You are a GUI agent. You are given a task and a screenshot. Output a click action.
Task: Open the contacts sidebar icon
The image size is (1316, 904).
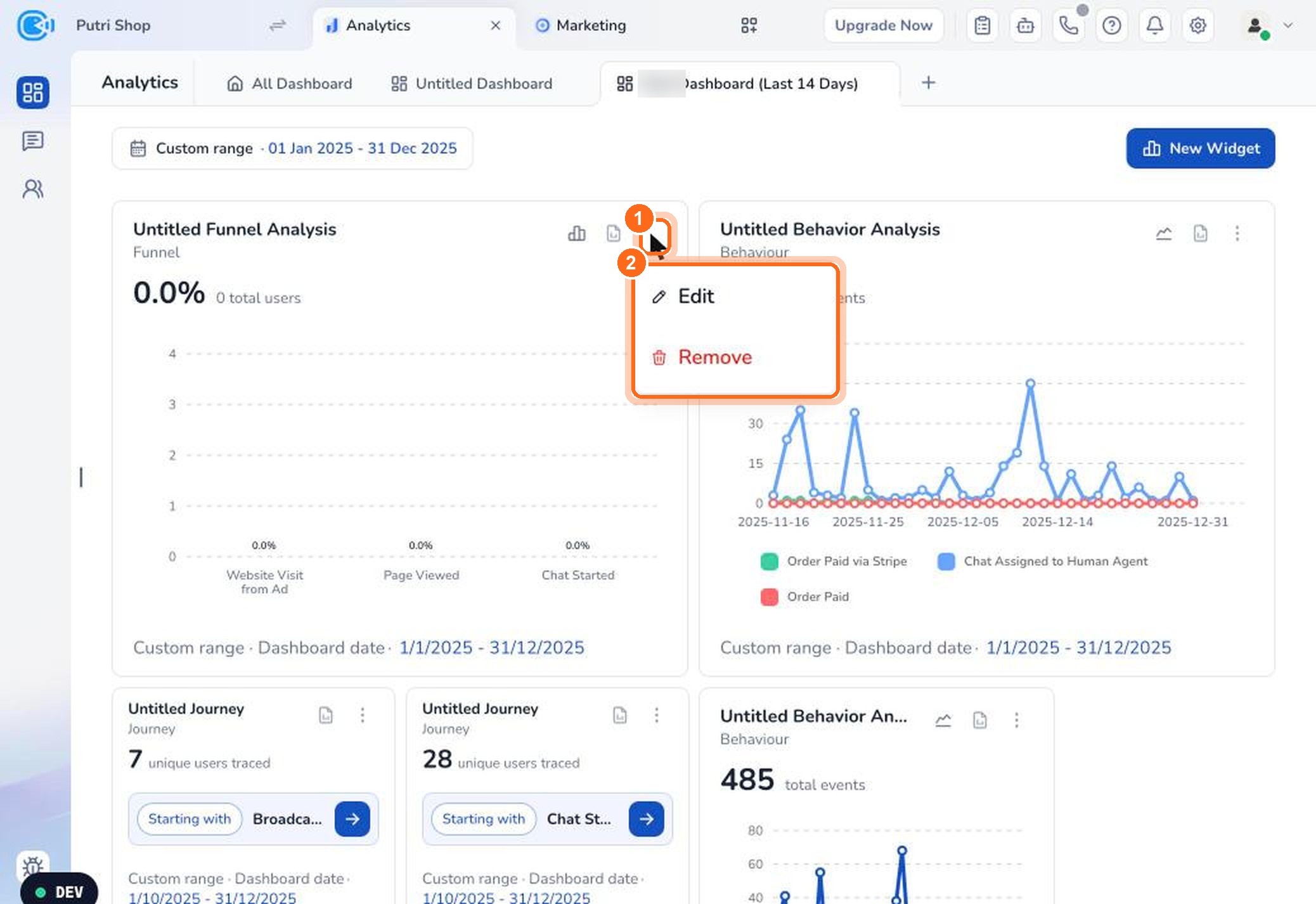click(33, 189)
